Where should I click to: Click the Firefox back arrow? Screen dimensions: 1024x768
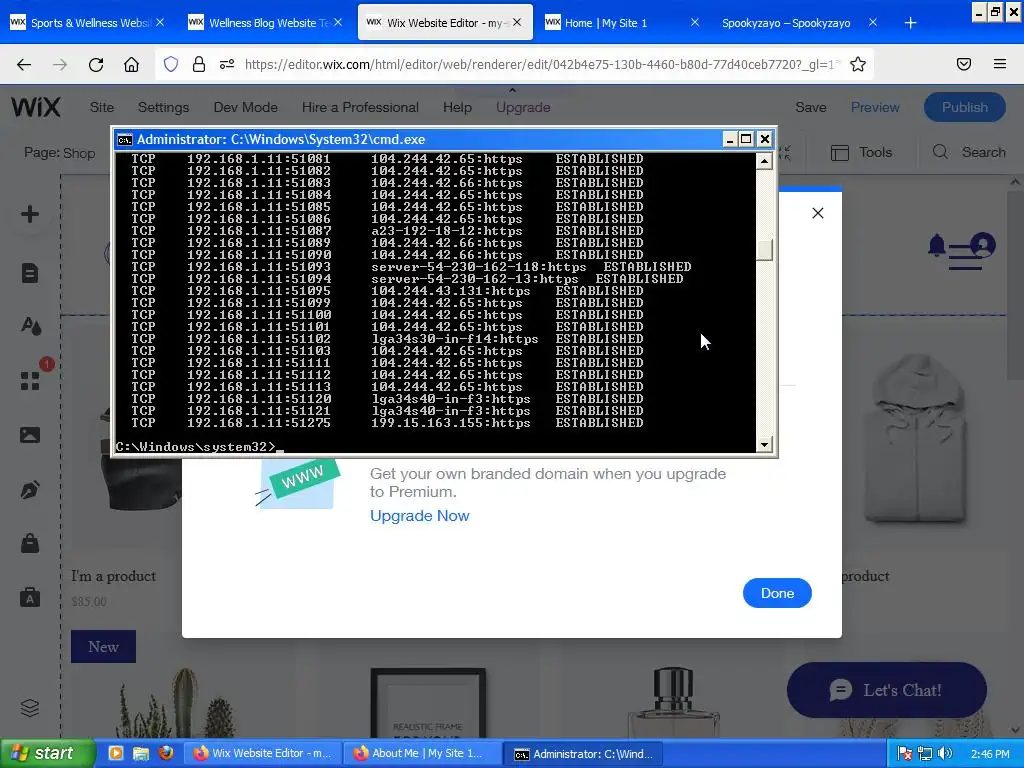click(x=24, y=64)
